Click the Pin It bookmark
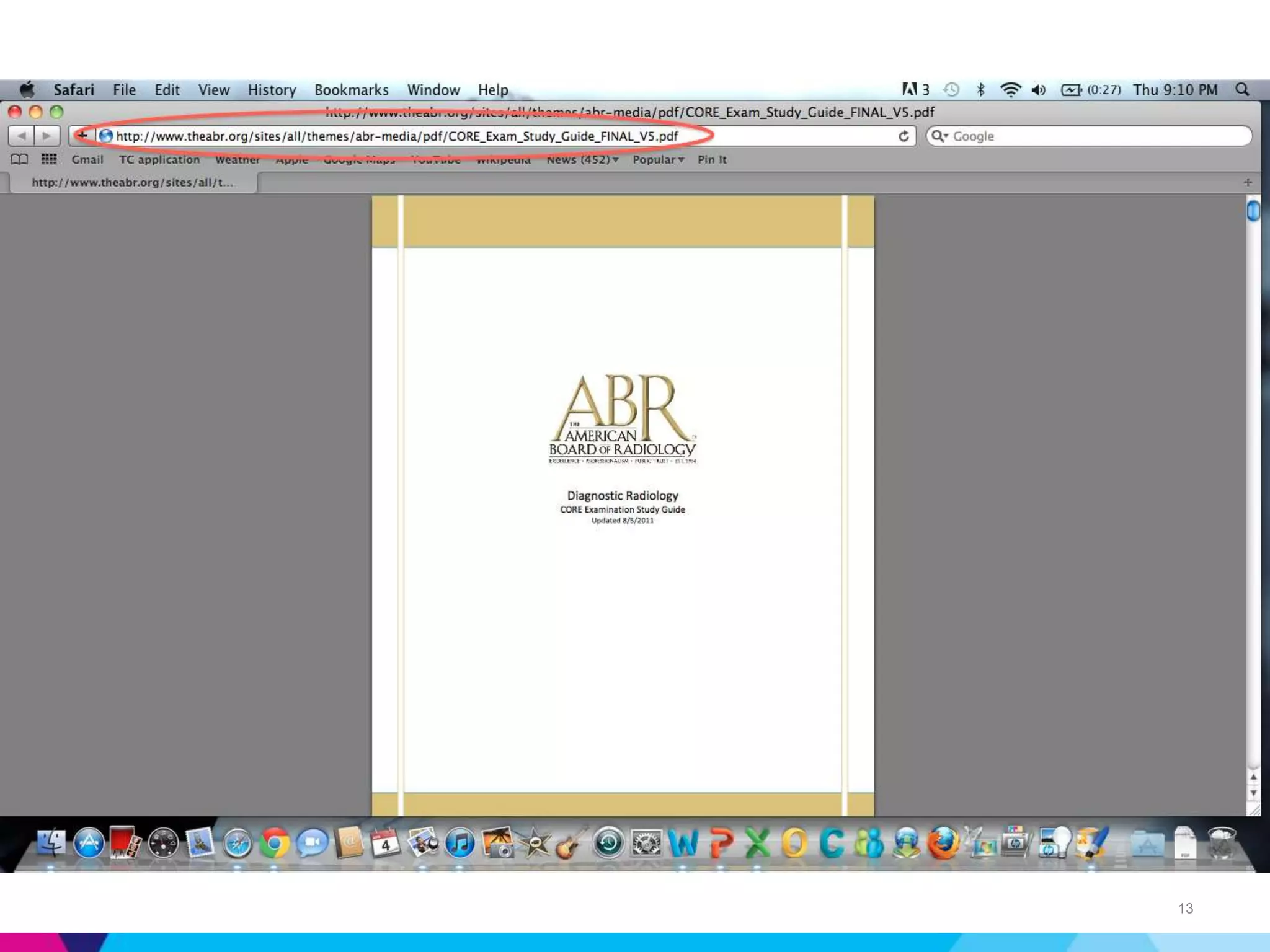The image size is (1270, 952). point(711,159)
